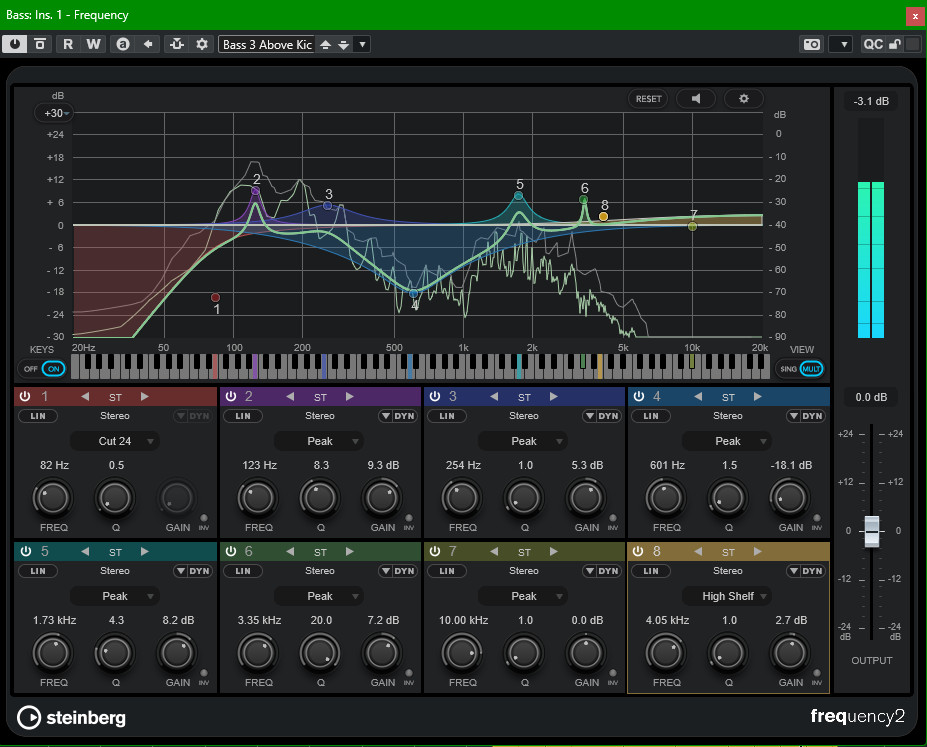Viewport: 927px width, 747px height.
Task: Click the QC quick controls button
Action: [873, 44]
